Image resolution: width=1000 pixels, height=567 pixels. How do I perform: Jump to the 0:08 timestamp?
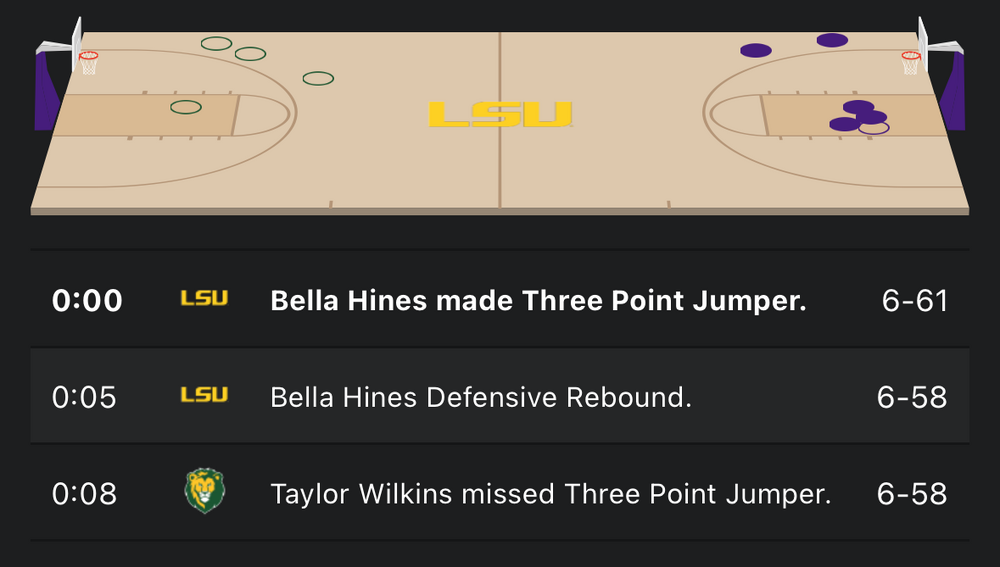pyautogui.click(x=84, y=493)
